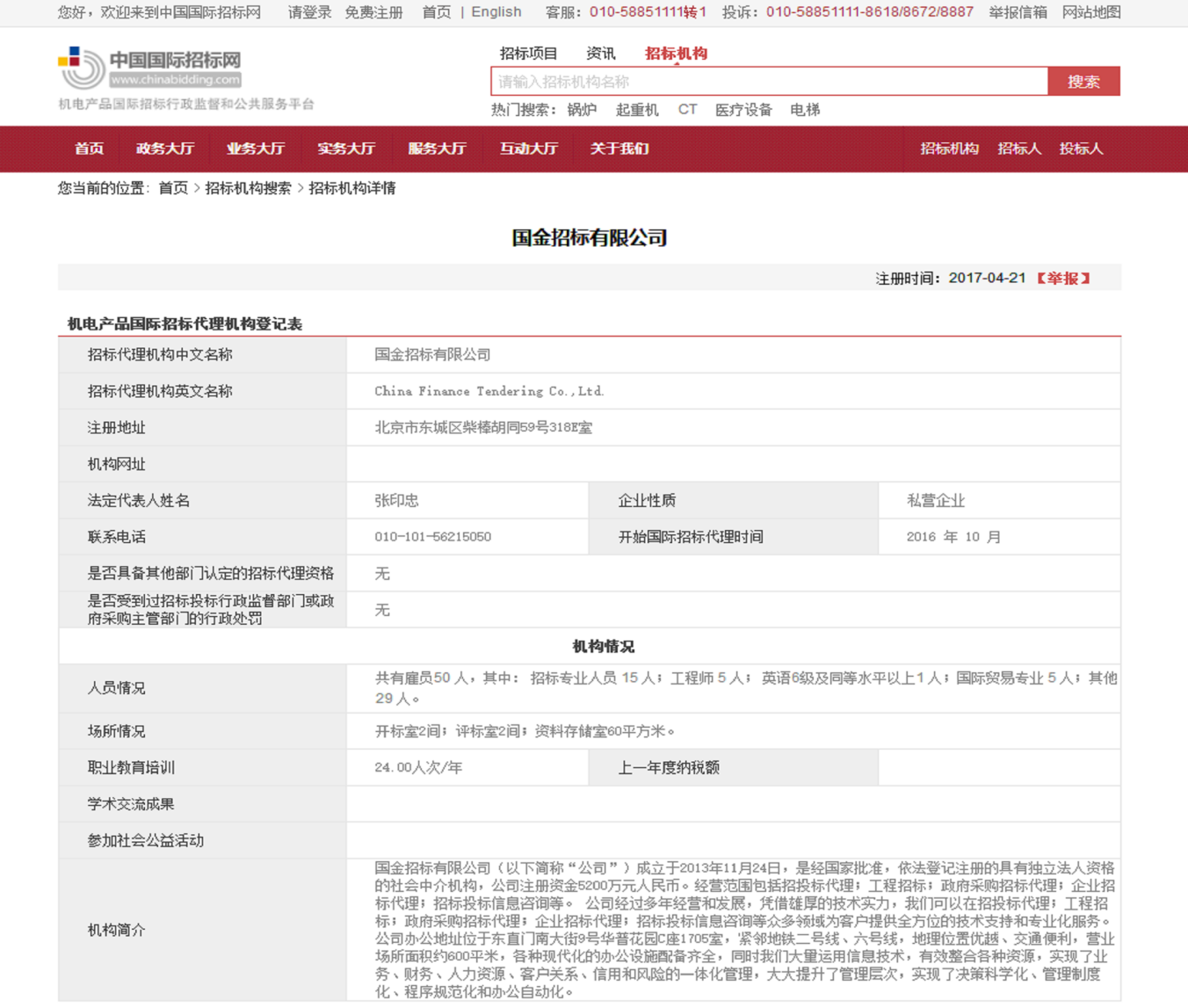Open 业务大厅 in the navigation bar

pyautogui.click(x=256, y=149)
